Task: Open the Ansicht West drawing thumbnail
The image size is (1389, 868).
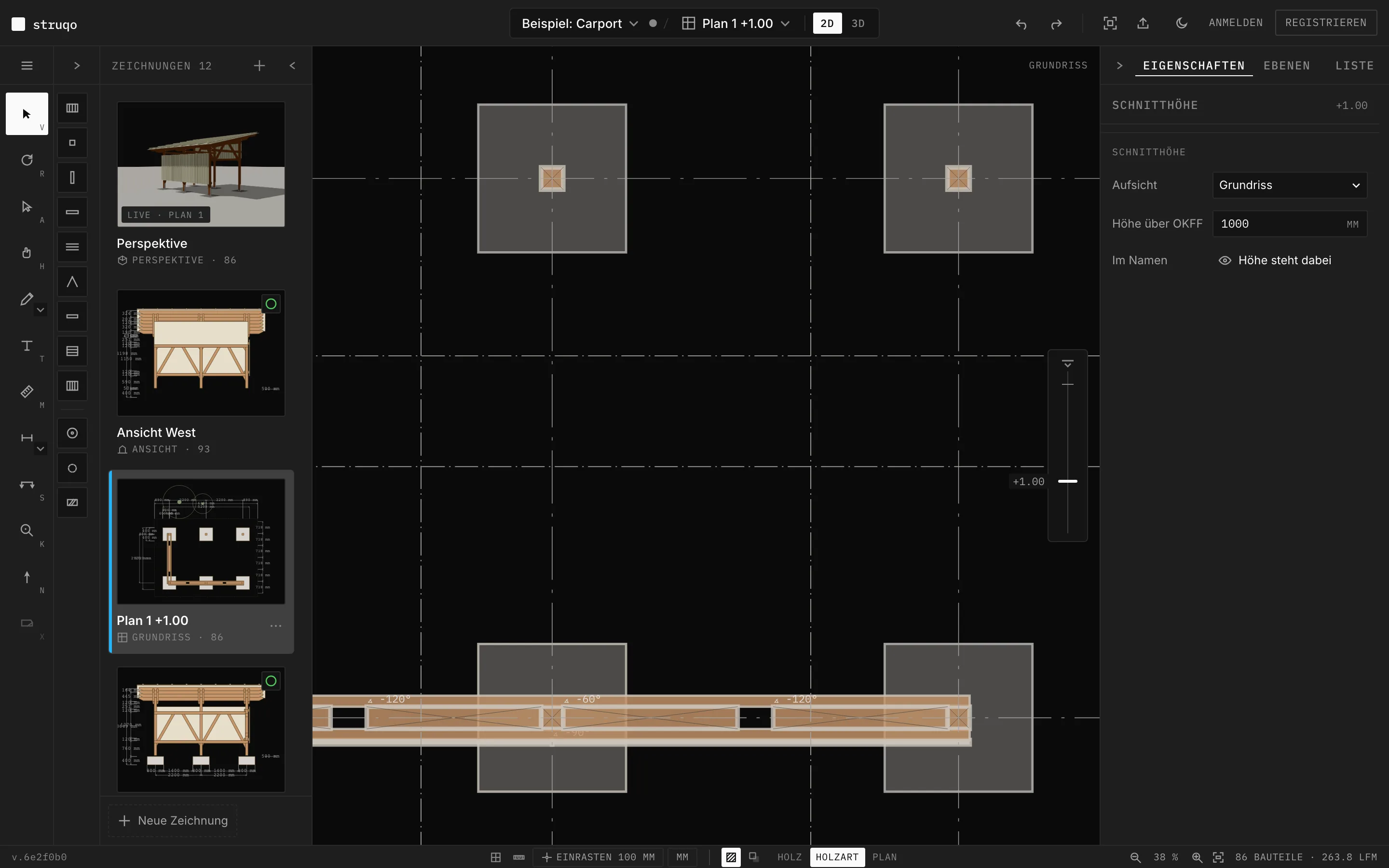Action: [201, 353]
